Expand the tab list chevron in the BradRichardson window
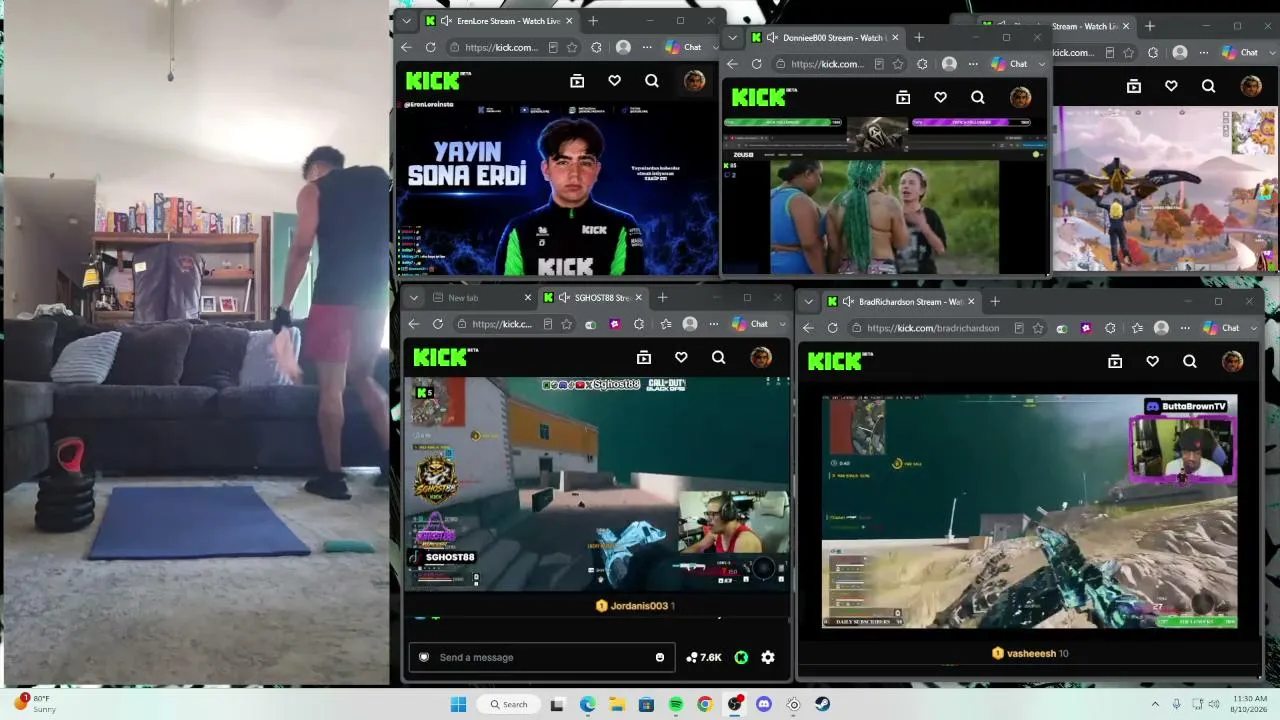1280x720 pixels. [808, 302]
